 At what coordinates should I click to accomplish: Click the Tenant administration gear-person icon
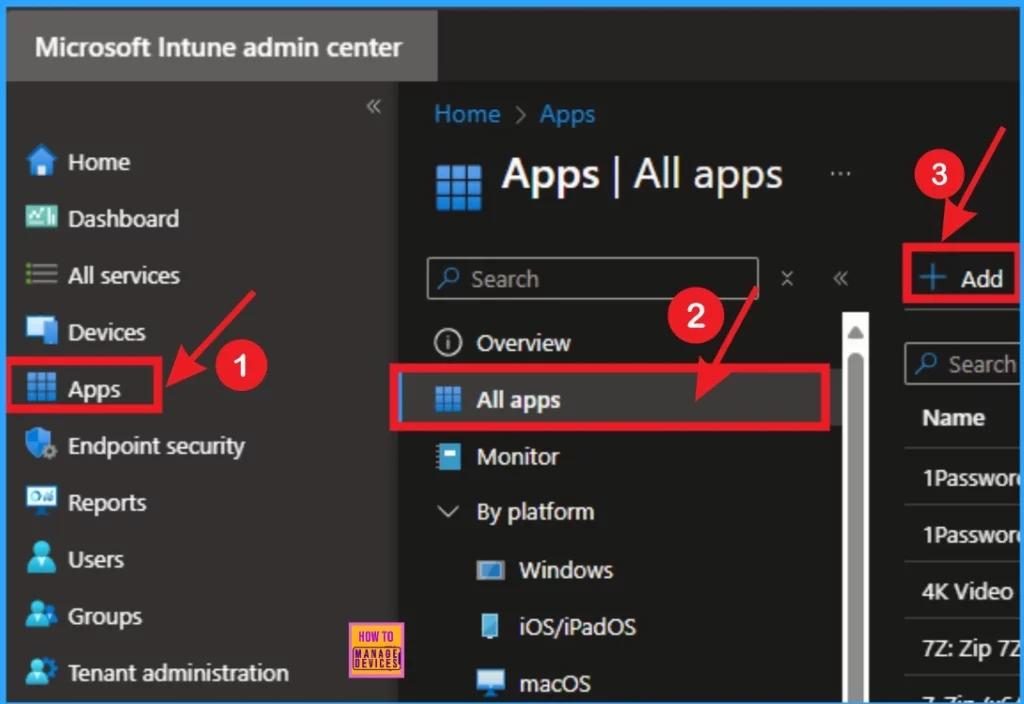(x=41, y=671)
